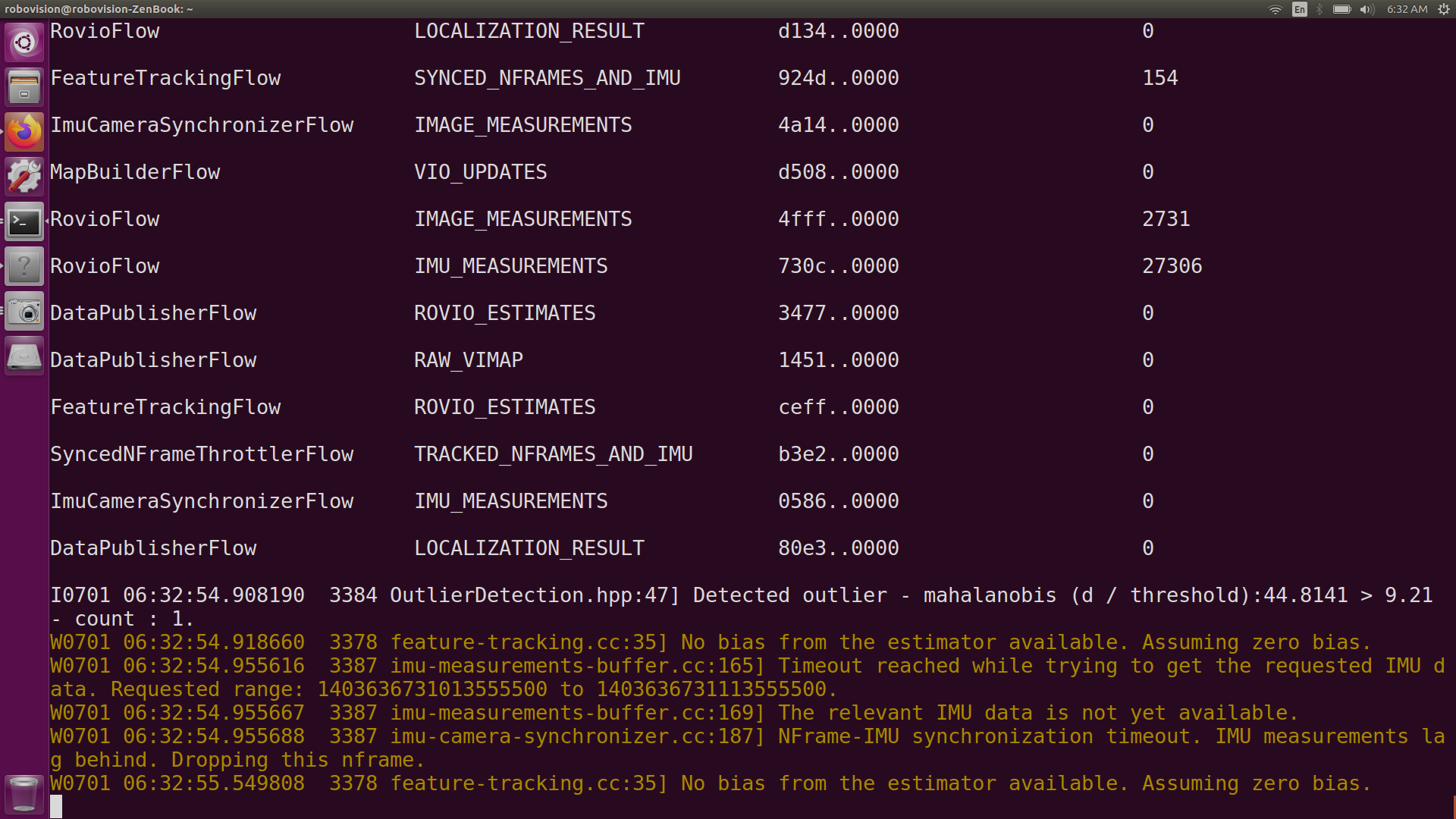Open the Wi-Fi network menu
This screenshot has width=1456, height=819.
[1275, 9]
